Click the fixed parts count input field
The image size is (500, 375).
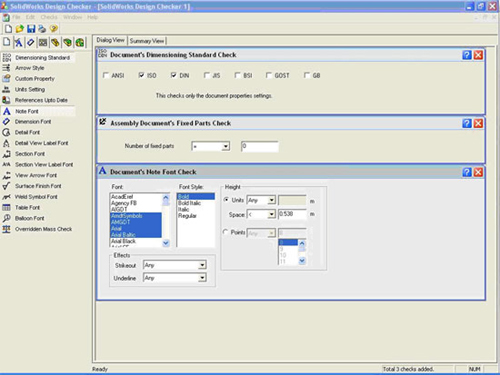coord(260,146)
